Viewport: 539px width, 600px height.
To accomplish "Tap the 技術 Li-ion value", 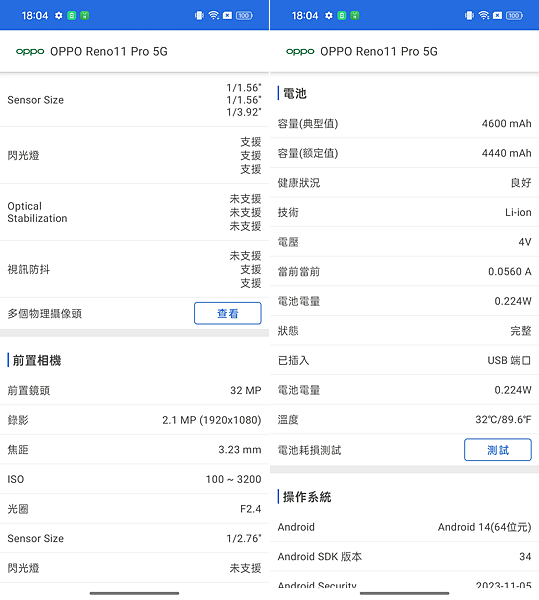I will tap(518, 212).
